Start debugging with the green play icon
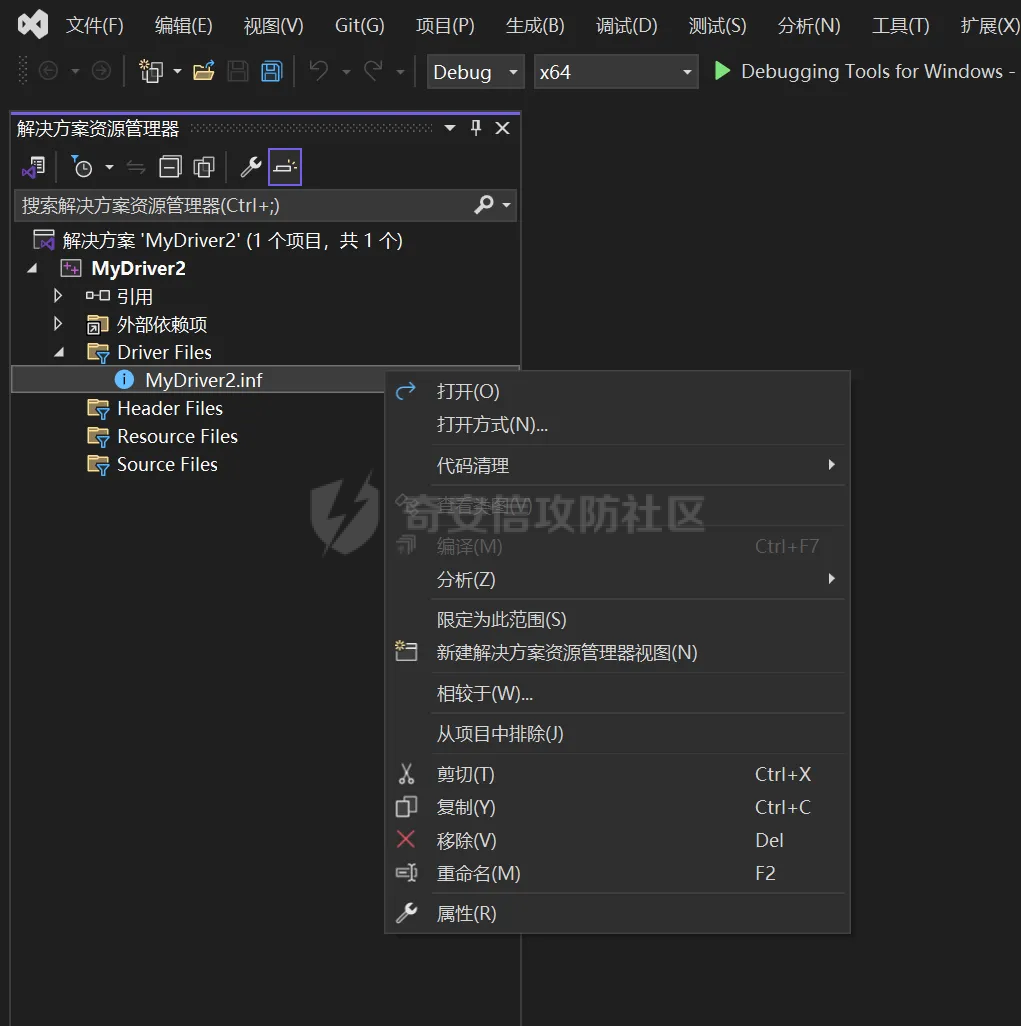1021x1026 pixels. (722, 71)
